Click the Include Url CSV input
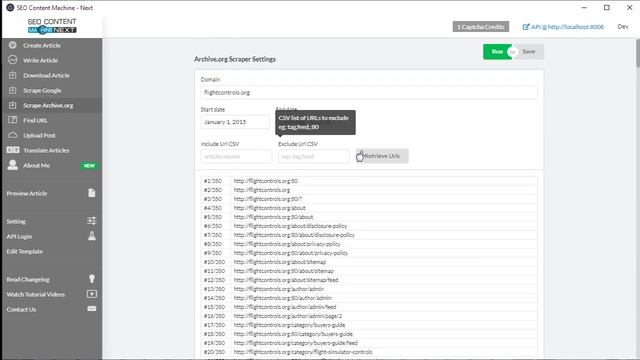Viewport: 640px width, 360px height. (236, 156)
